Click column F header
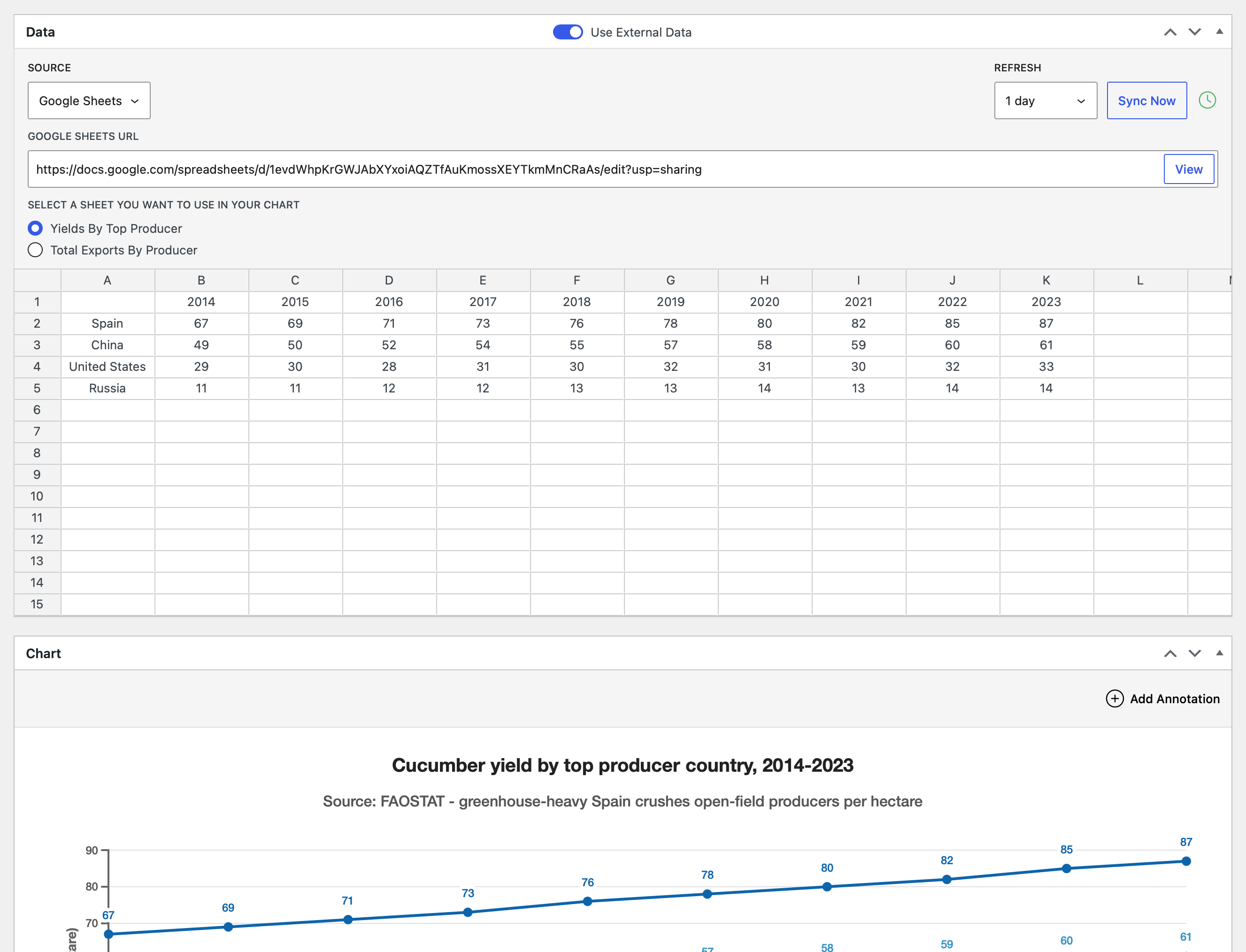 [x=577, y=281]
